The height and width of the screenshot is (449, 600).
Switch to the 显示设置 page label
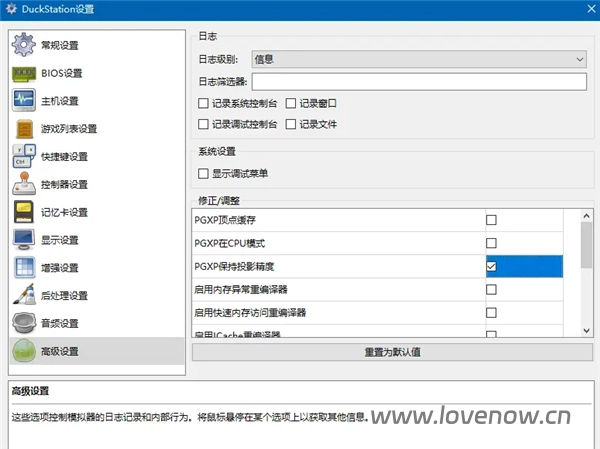pyautogui.click(x=60, y=240)
